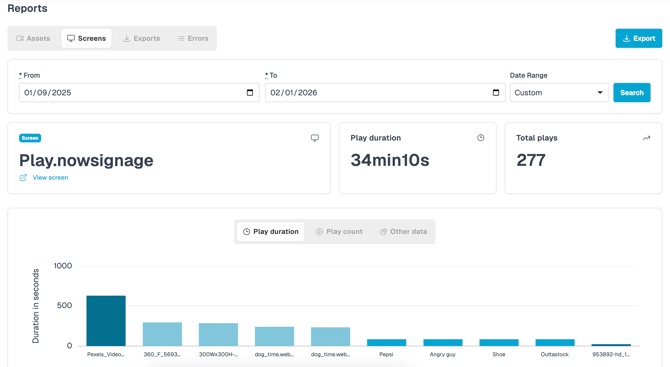
Task: Switch chart to Other data view
Action: tap(403, 232)
